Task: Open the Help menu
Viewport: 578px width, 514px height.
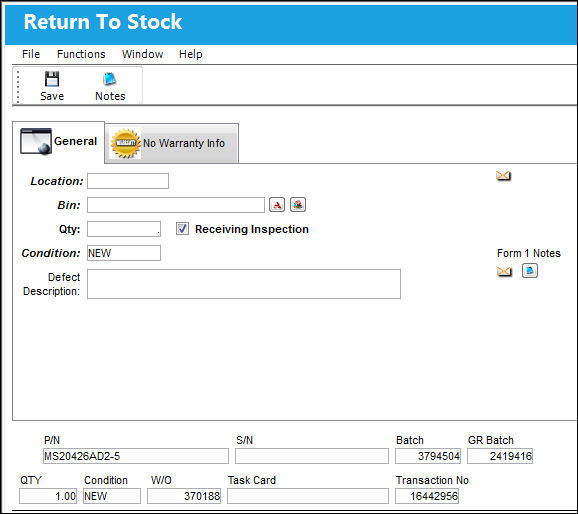Action: click(x=191, y=54)
